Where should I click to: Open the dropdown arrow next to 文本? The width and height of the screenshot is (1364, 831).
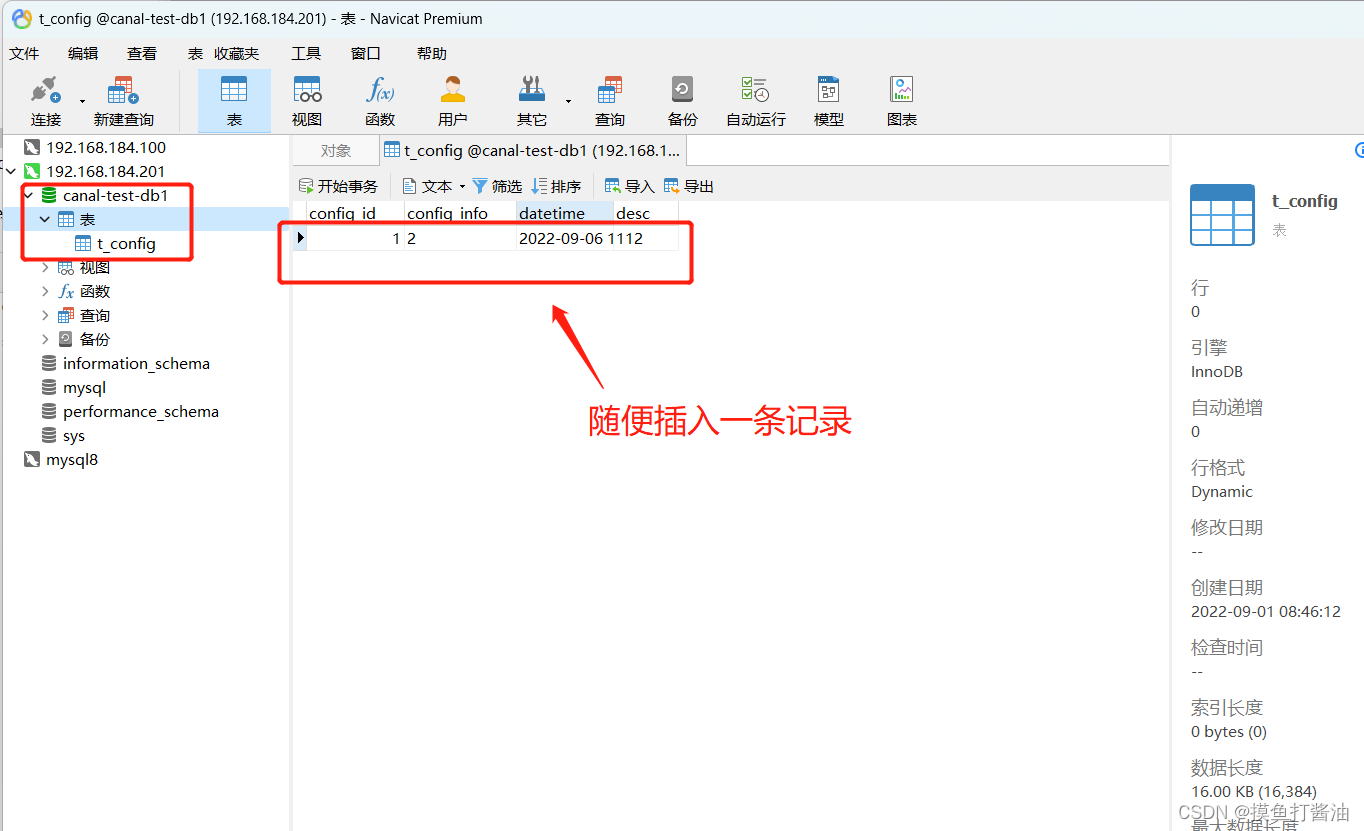[x=460, y=185]
